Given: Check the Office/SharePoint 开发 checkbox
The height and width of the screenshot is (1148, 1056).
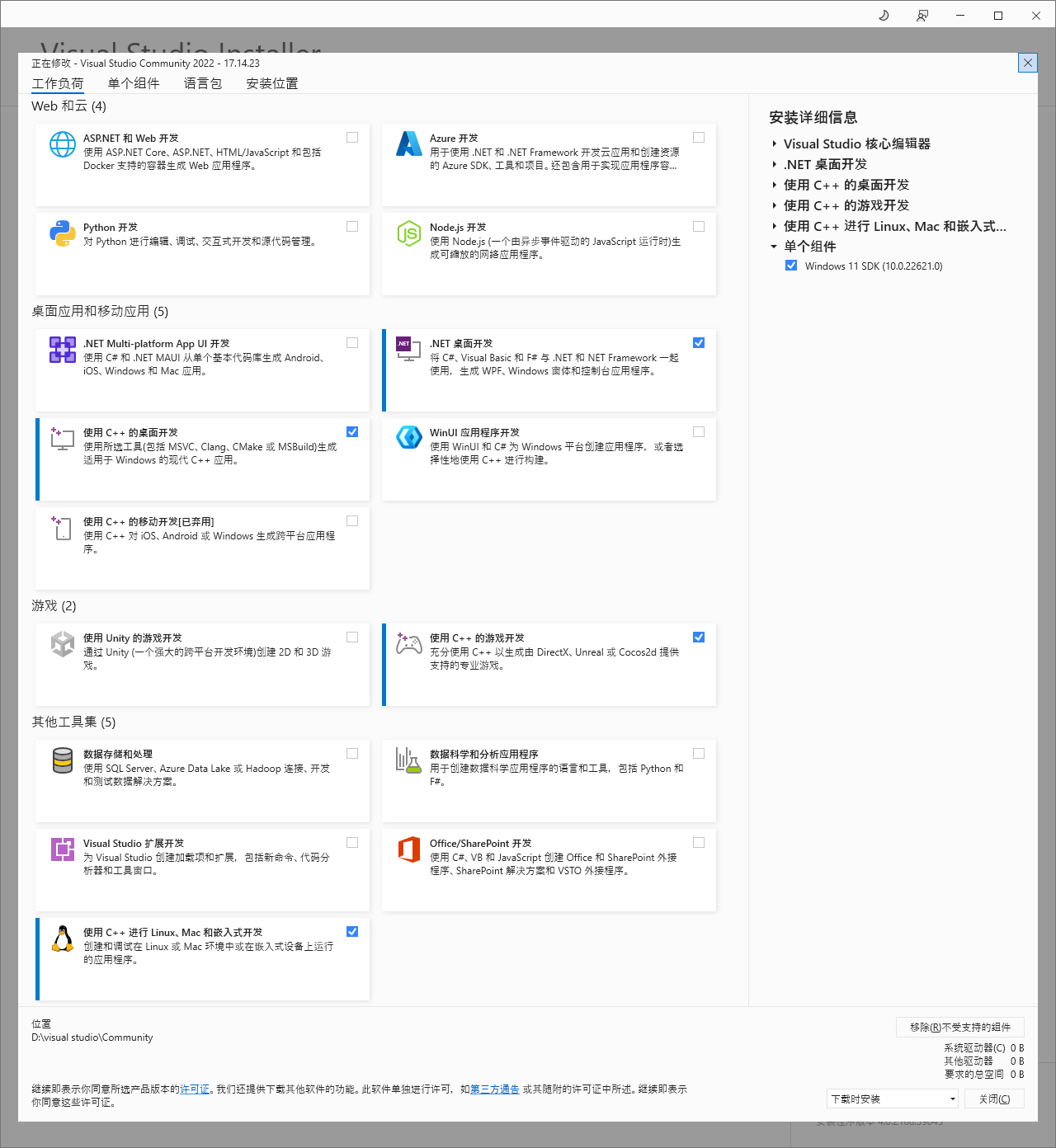Looking at the screenshot, I should click(699, 843).
